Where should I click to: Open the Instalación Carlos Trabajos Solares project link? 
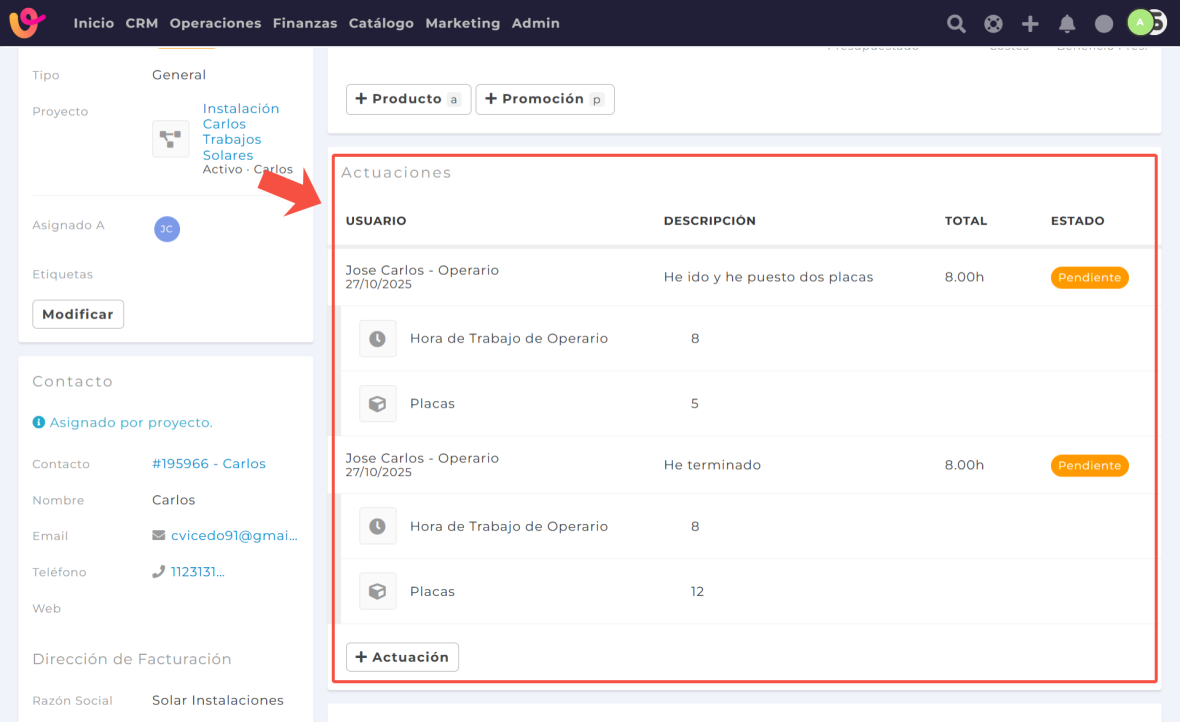(241, 132)
